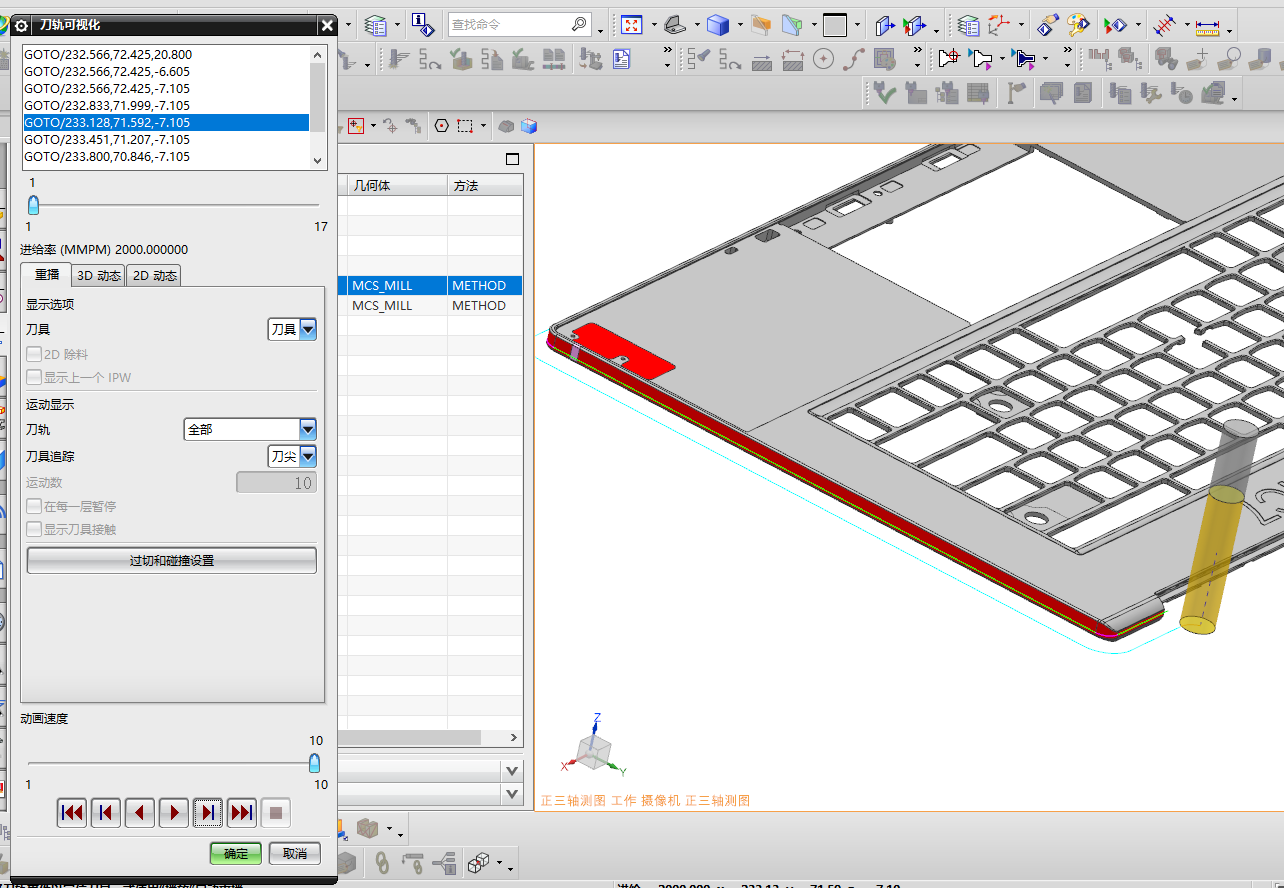Click the blue shaded cube rendering icon

coord(717,24)
